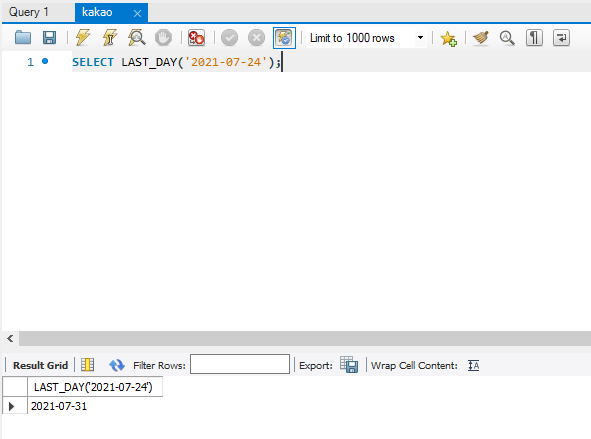Toggle invisible characters with the pilcrow icon
The width and height of the screenshot is (591, 439).
click(x=534, y=38)
